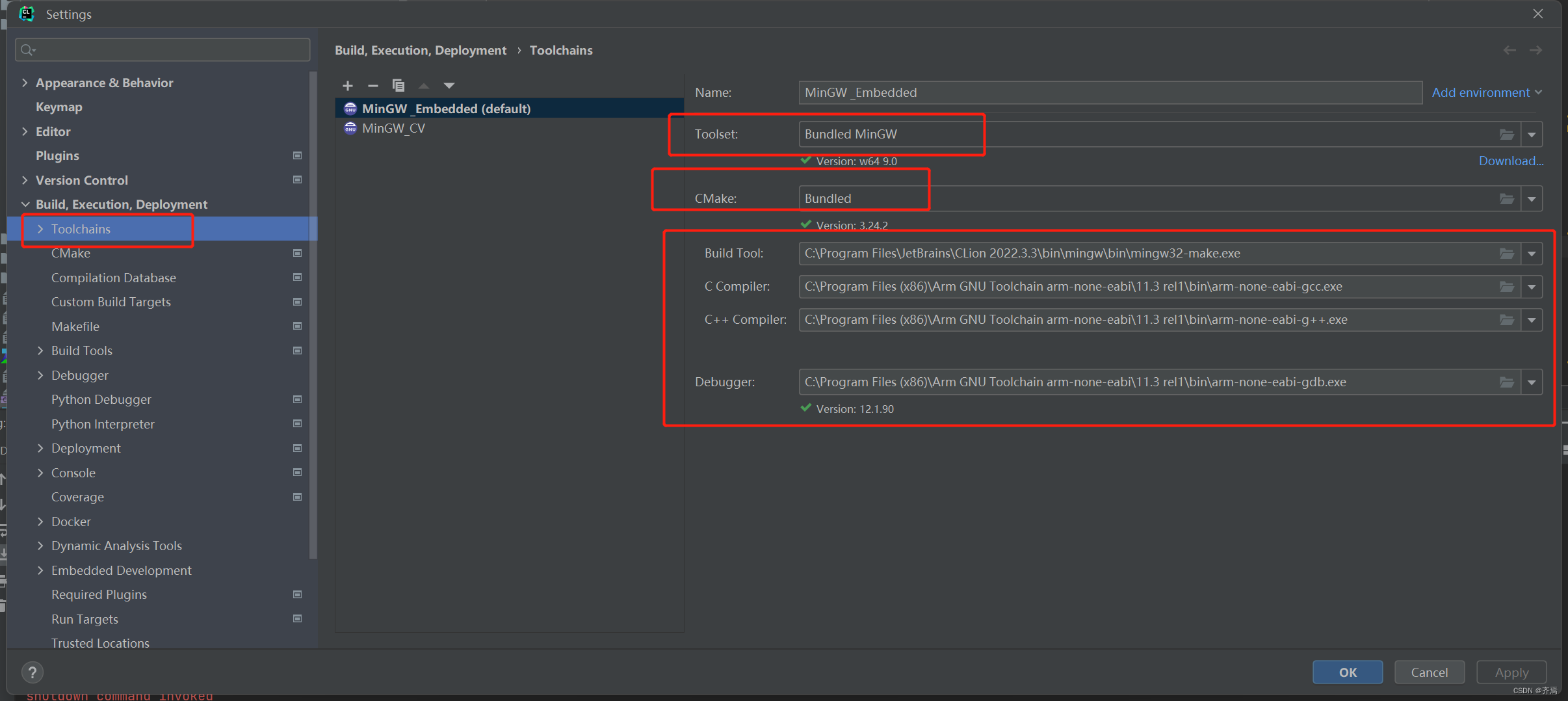Open help with question mark icon

click(33, 672)
